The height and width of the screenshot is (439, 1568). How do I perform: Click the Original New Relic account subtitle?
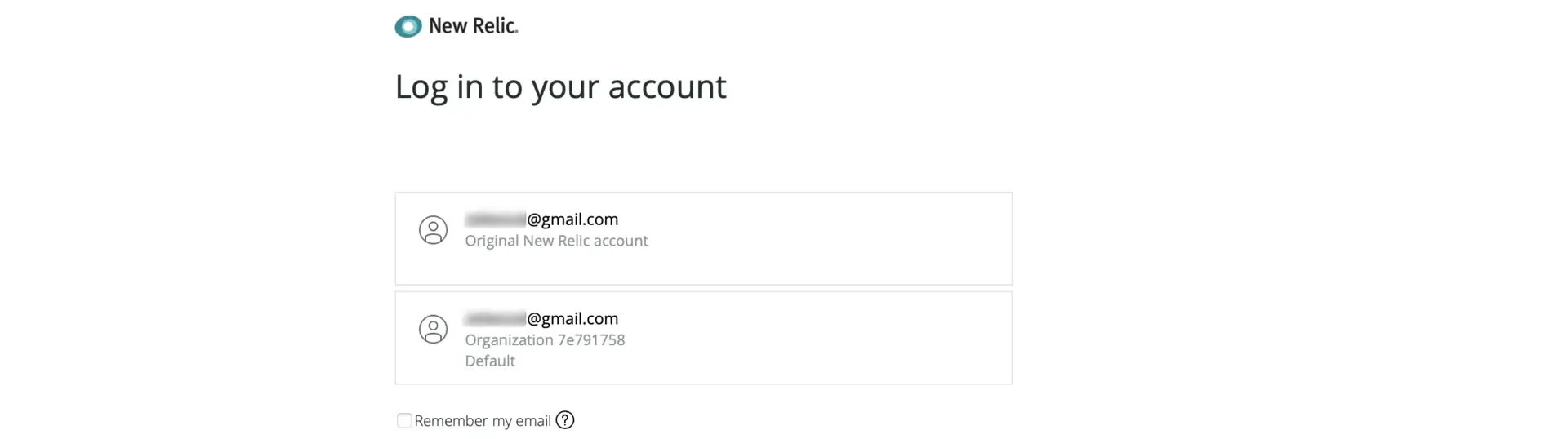pos(556,241)
